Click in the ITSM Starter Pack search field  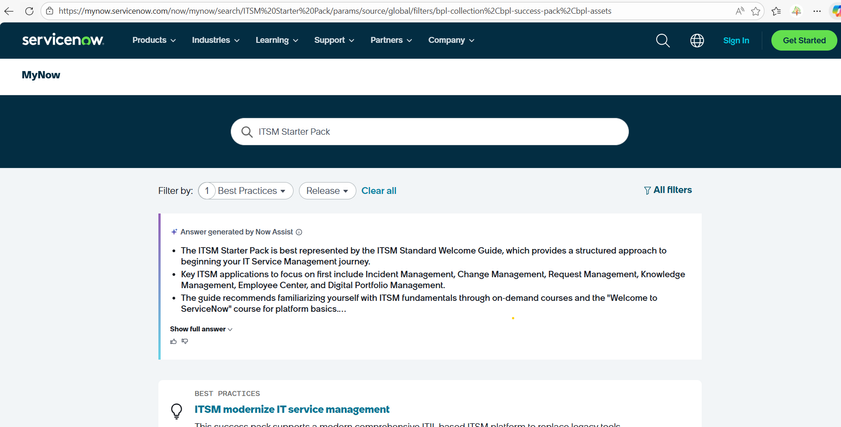tap(430, 132)
